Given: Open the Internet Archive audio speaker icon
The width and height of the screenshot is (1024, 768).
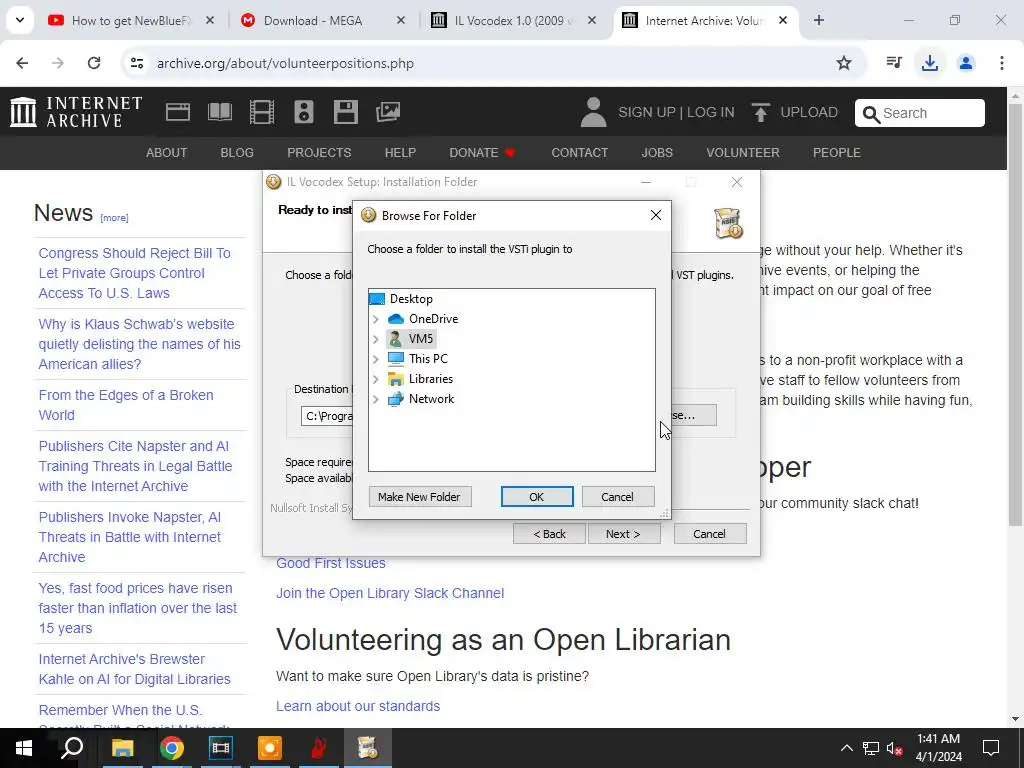Looking at the screenshot, I should point(304,112).
